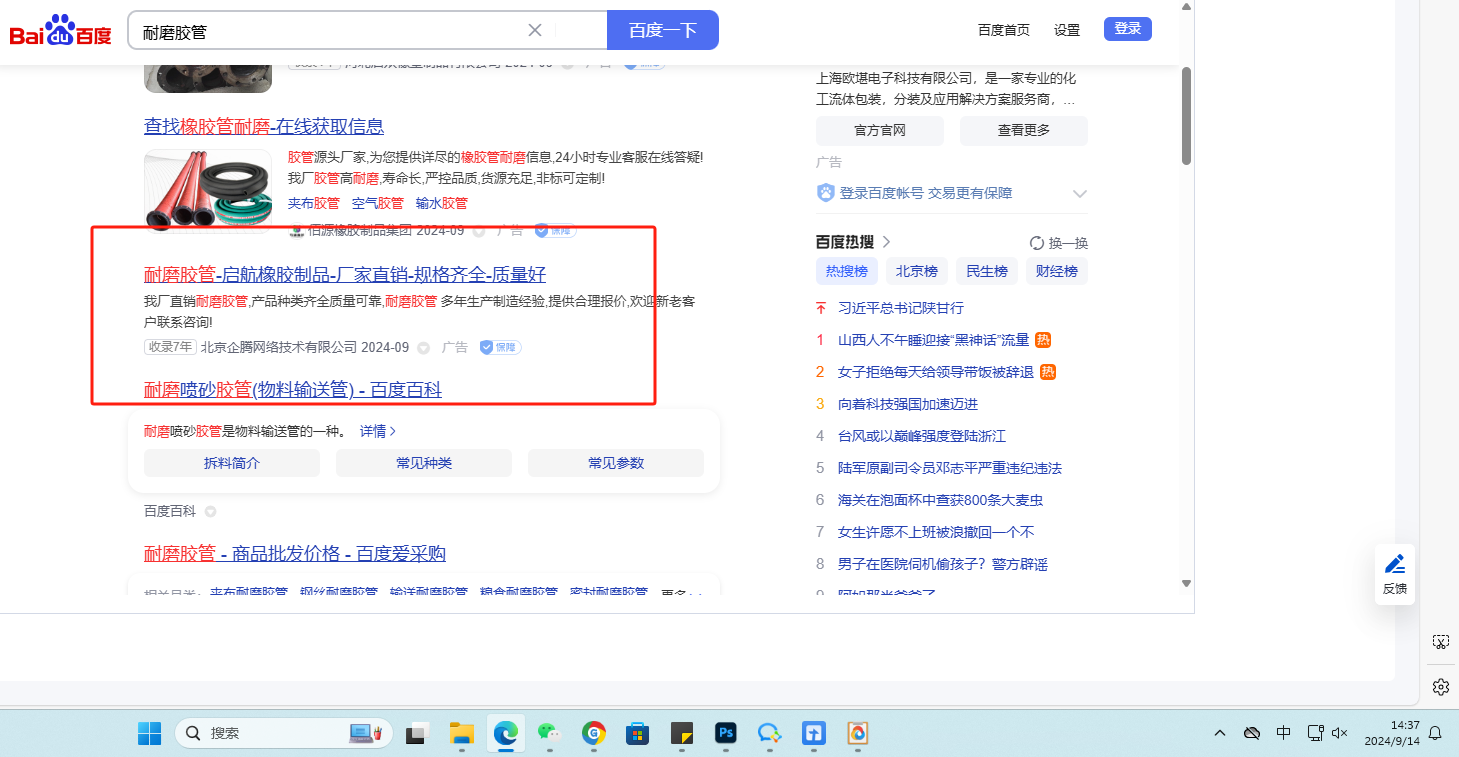This screenshot has width=1459, height=757.
Task: Show hidden icons in system tray
Action: coord(1220,733)
